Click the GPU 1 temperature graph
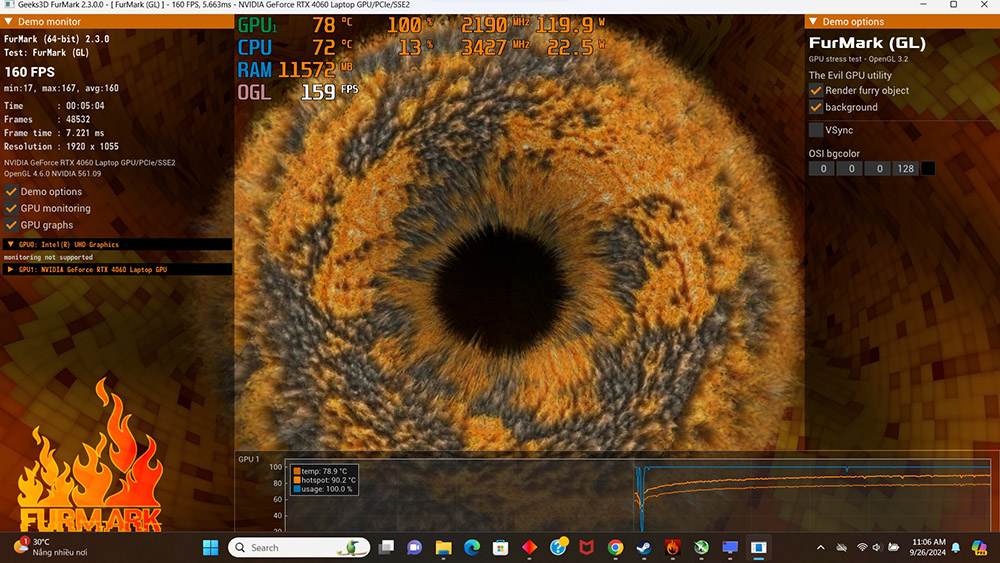The image size is (1000, 563). pyautogui.click(x=637, y=495)
